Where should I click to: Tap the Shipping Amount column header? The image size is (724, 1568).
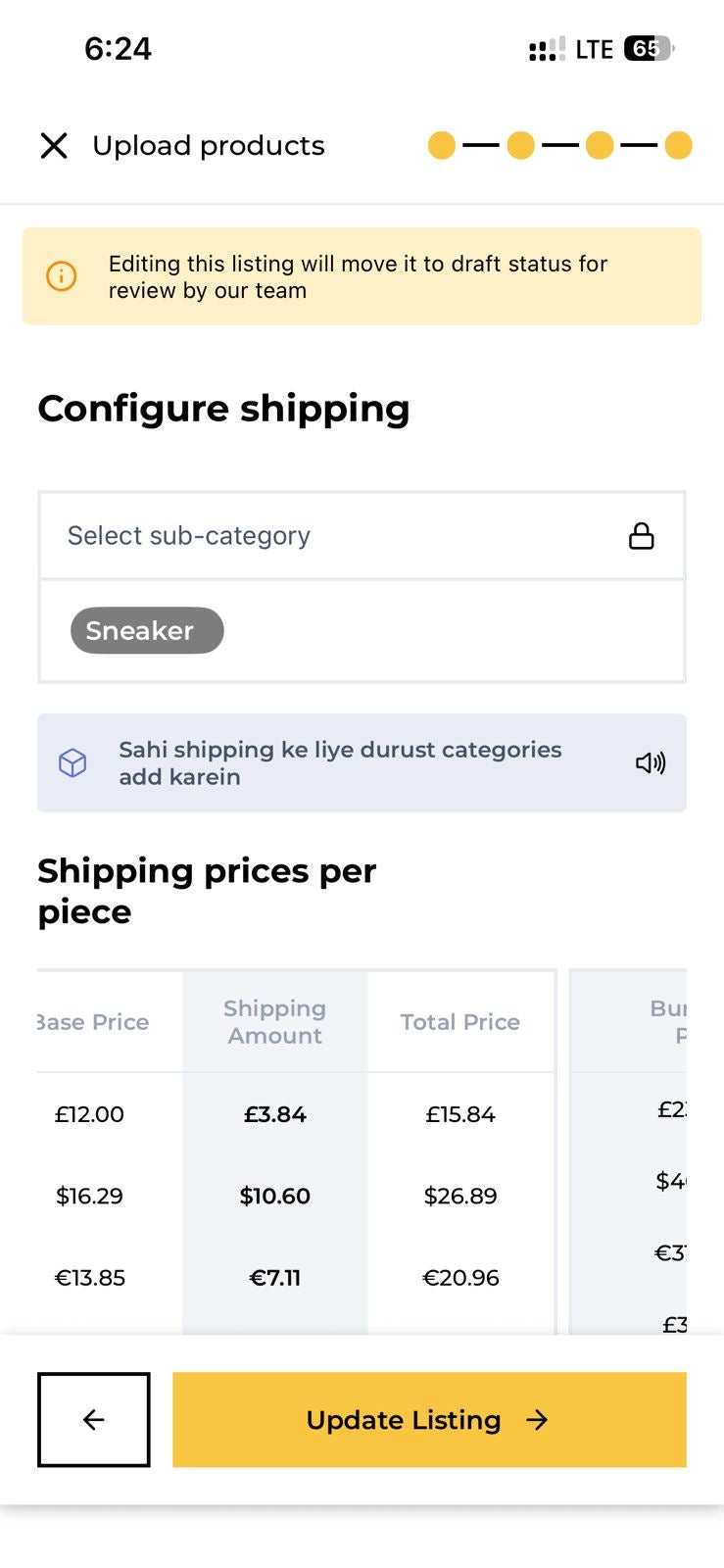(x=275, y=1022)
